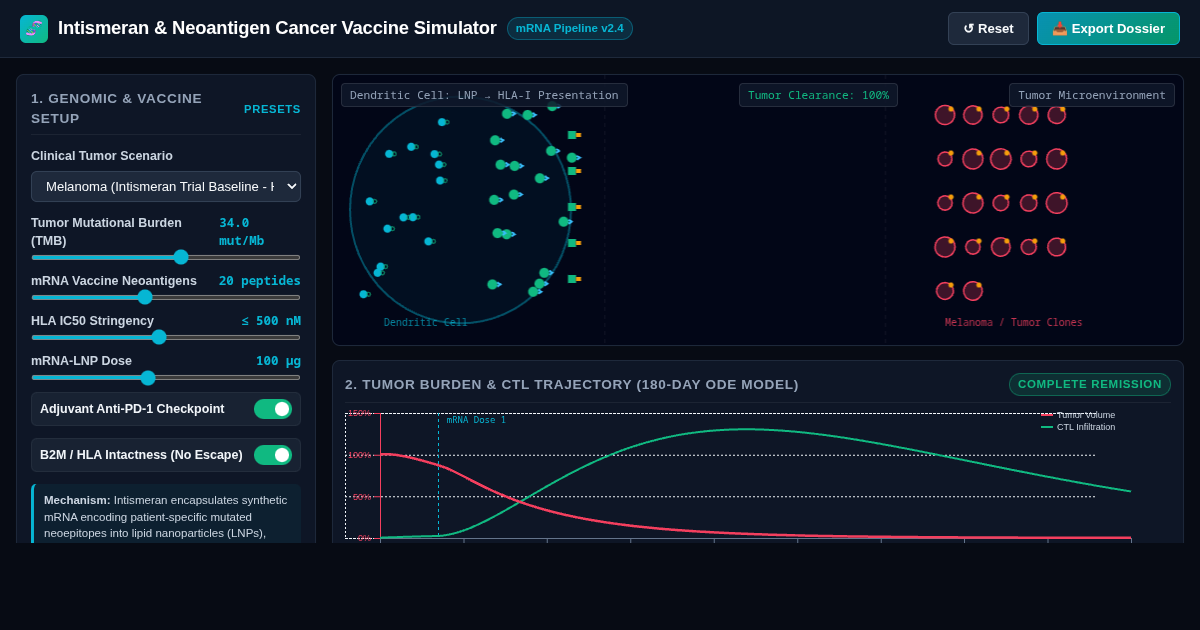Screen dimensions: 1200x630
Task: Click the mRNA Pipeline v2.4 badge
Action: (570, 28)
